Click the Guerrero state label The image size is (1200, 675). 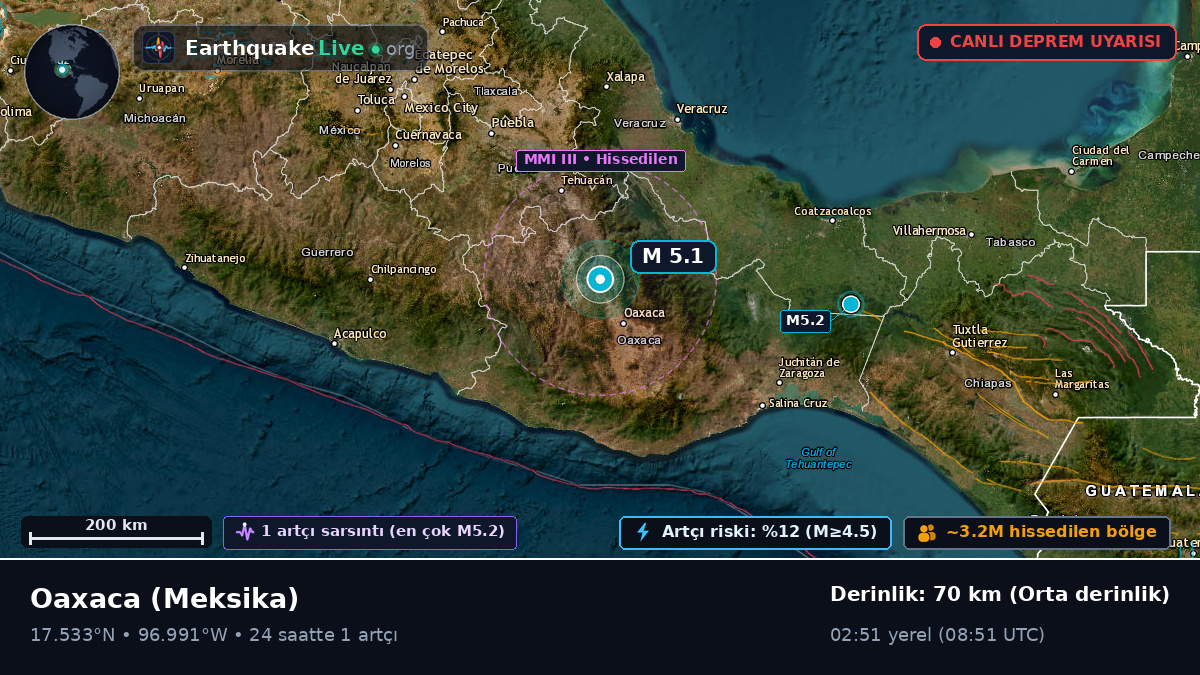(x=327, y=252)
